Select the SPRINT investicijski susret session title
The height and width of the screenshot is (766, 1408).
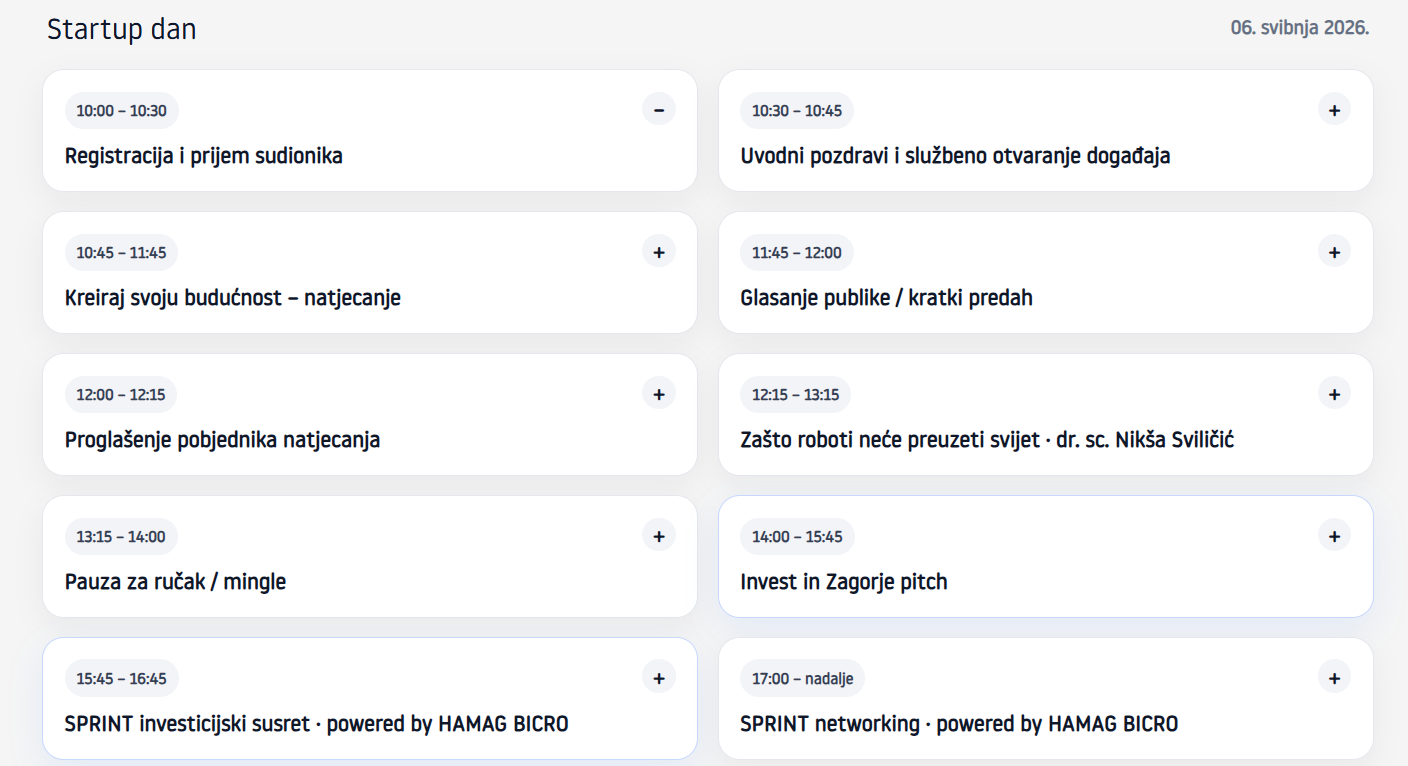click(x=316, y=724)
